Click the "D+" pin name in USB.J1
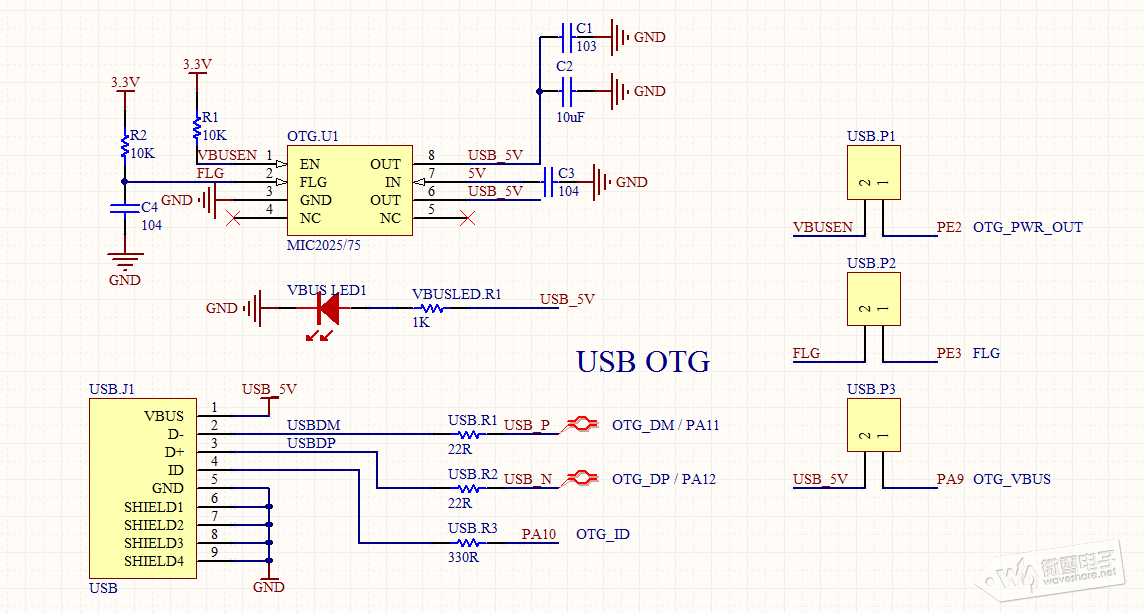The width and height of the screenshot is (1144, 613). click(x=174, y=452)
